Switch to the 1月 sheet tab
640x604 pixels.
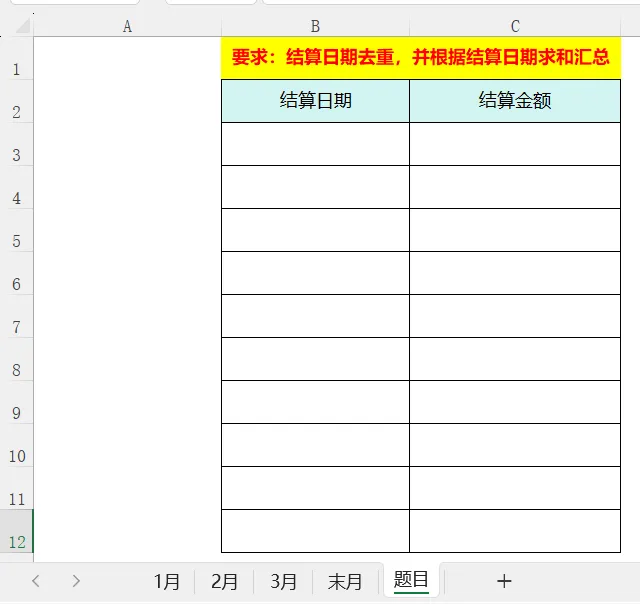(x=167, y=582)
